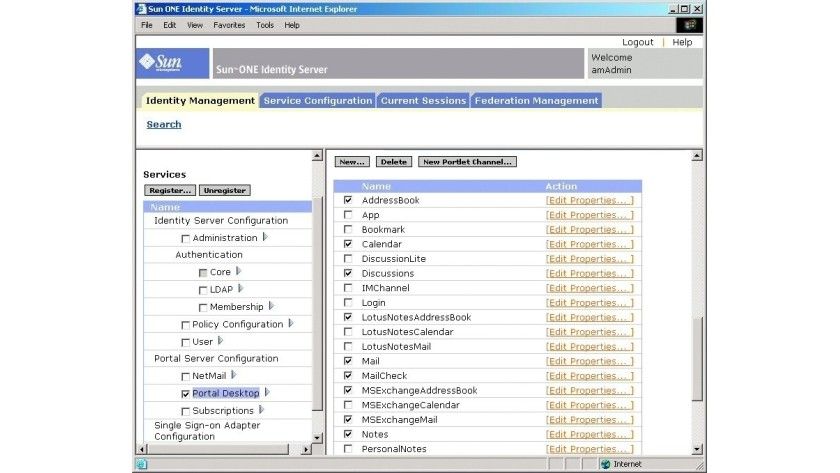
Task: Open NetMail properties arrow
Action: pyautogui.click(x=234, y=375)
